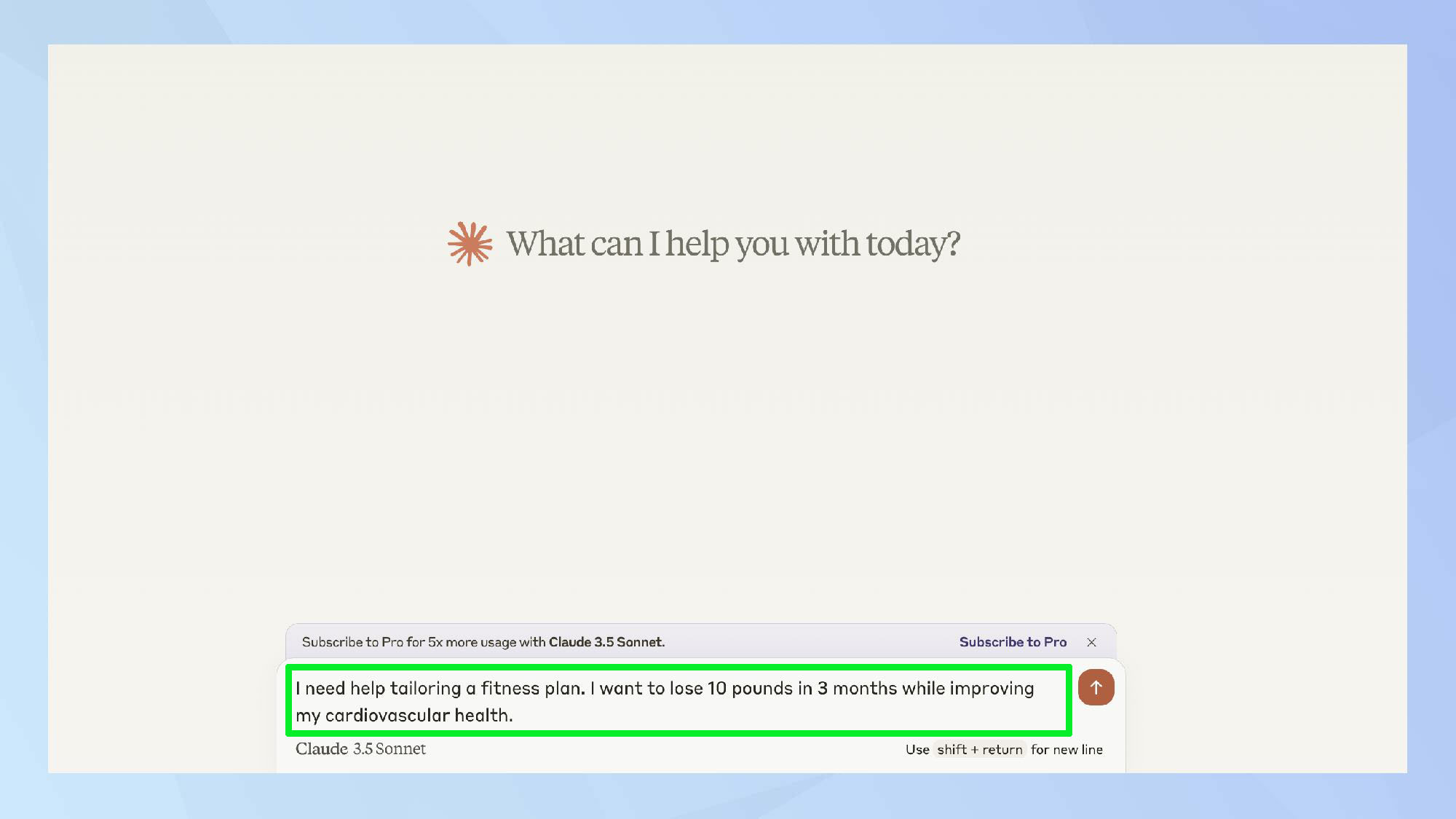Click the 'for new line' hint text
The image size is (1456, 819).
1067,750
